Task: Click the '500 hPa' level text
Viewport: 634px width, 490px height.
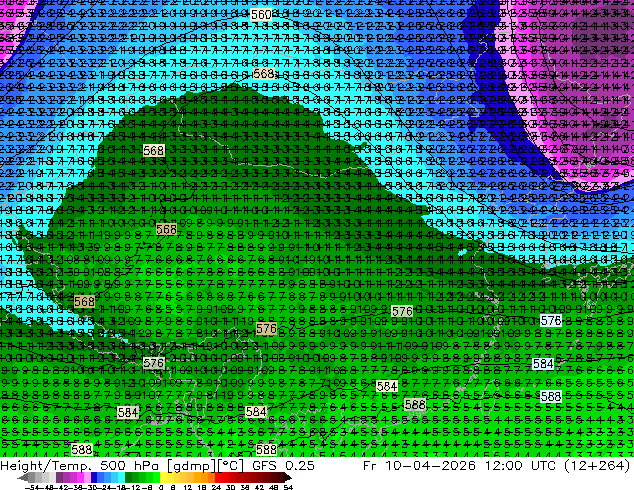Action: click(x=129, y=466)
